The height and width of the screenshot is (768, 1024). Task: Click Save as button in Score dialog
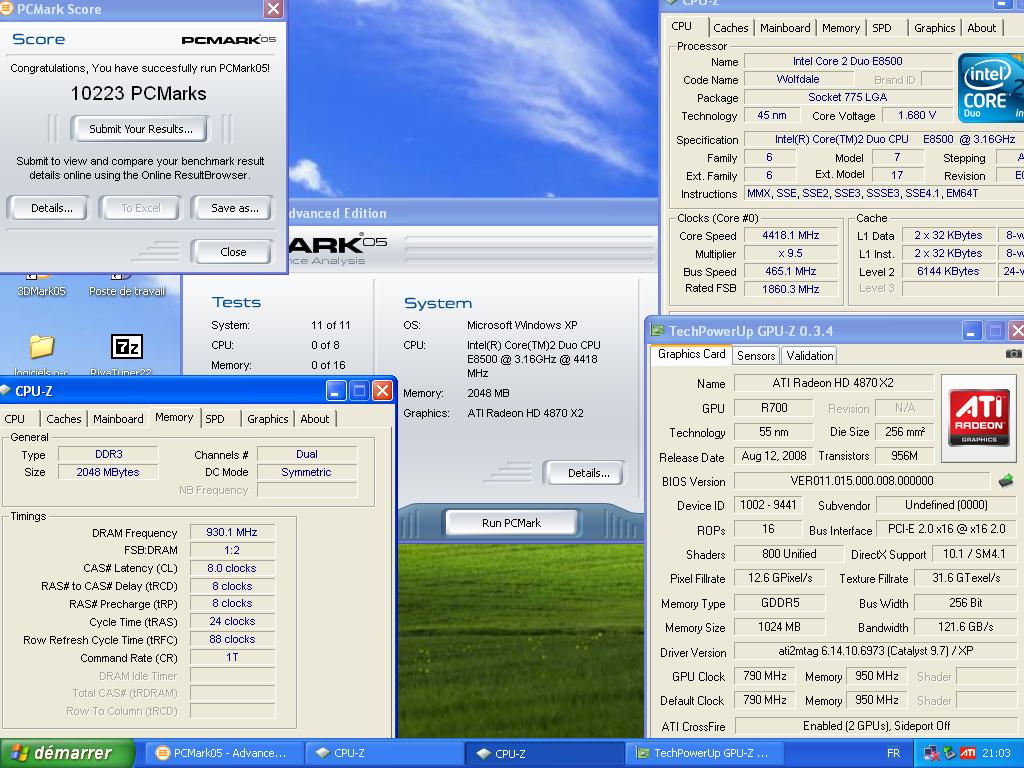(x=234, y=208)
